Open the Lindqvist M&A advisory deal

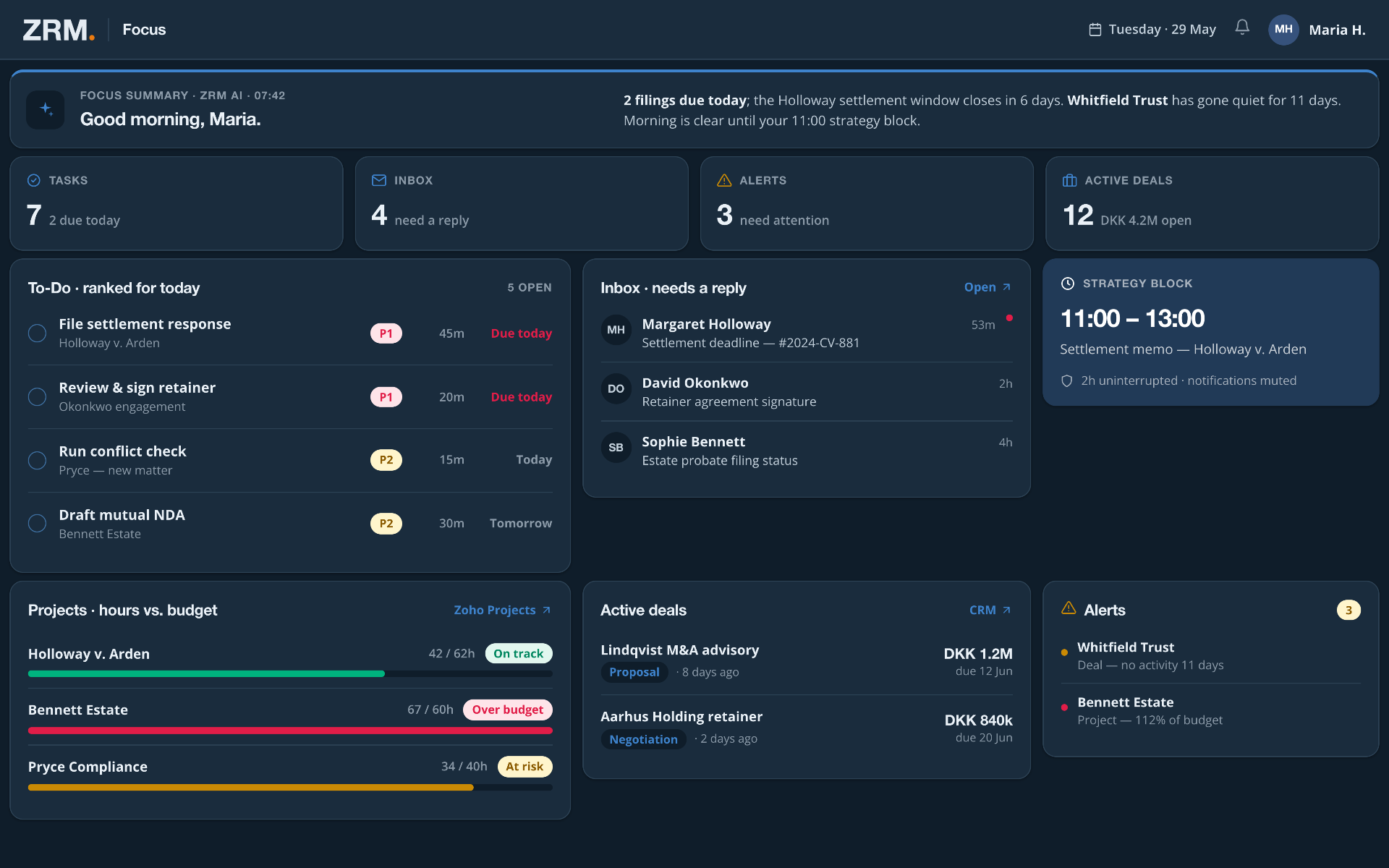[807, 661]
